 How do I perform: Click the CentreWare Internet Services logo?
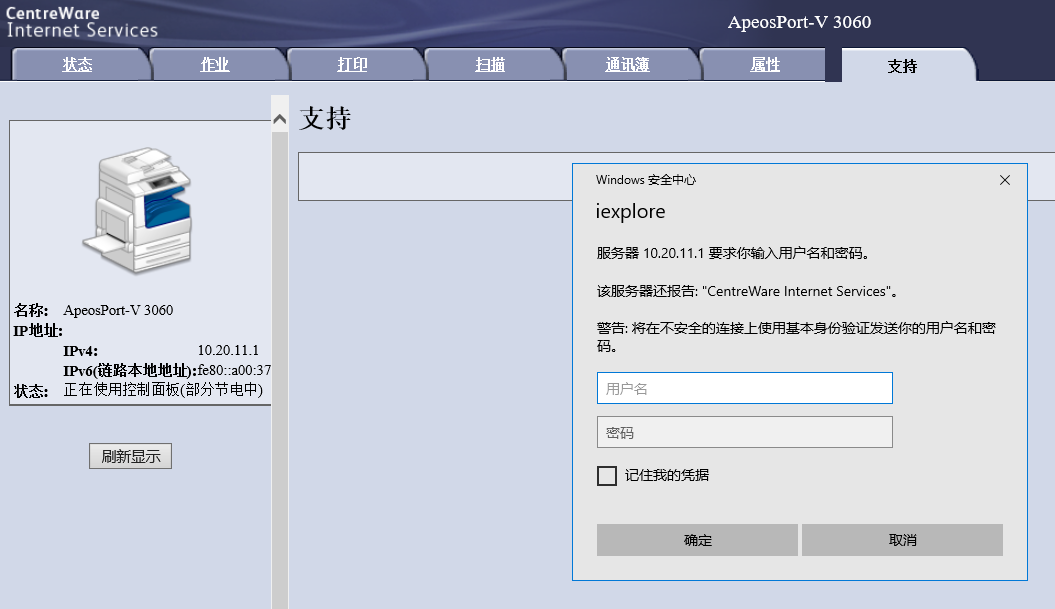click(x=80, y=23)
